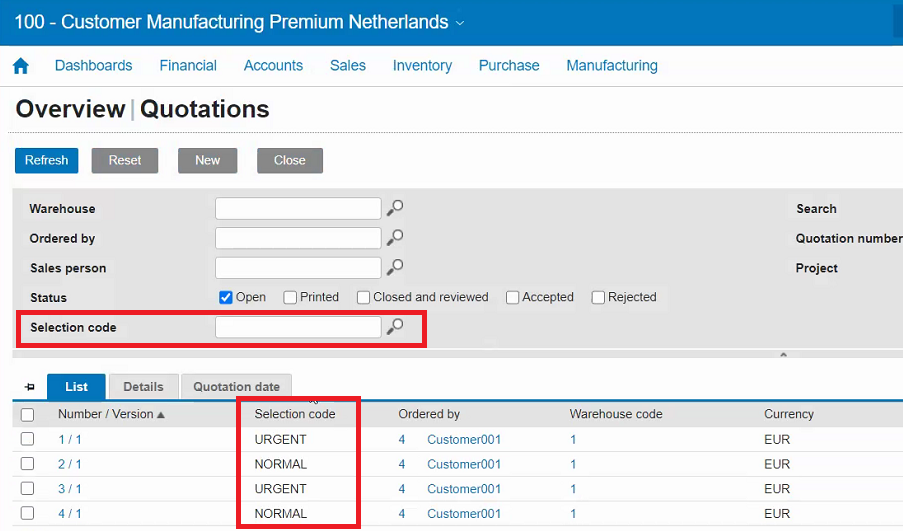The width and height of the screenshot is (903, 531).
Task: Select checkbox for quotation 3 / 1
Action: point(27,488)
